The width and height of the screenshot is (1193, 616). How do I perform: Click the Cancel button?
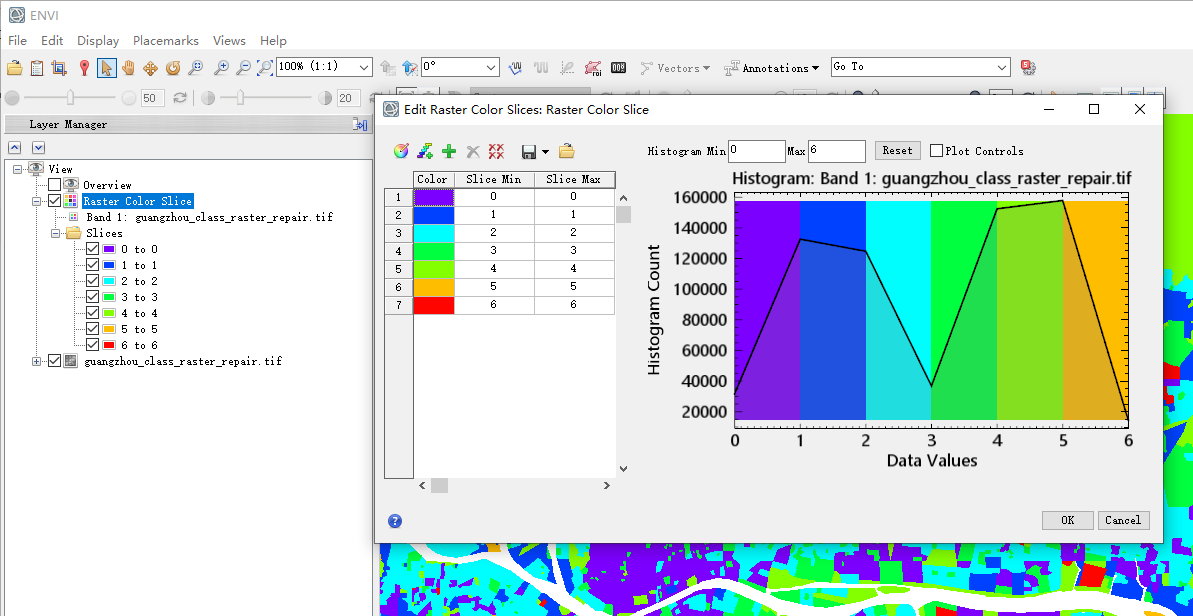(1123, 520)
